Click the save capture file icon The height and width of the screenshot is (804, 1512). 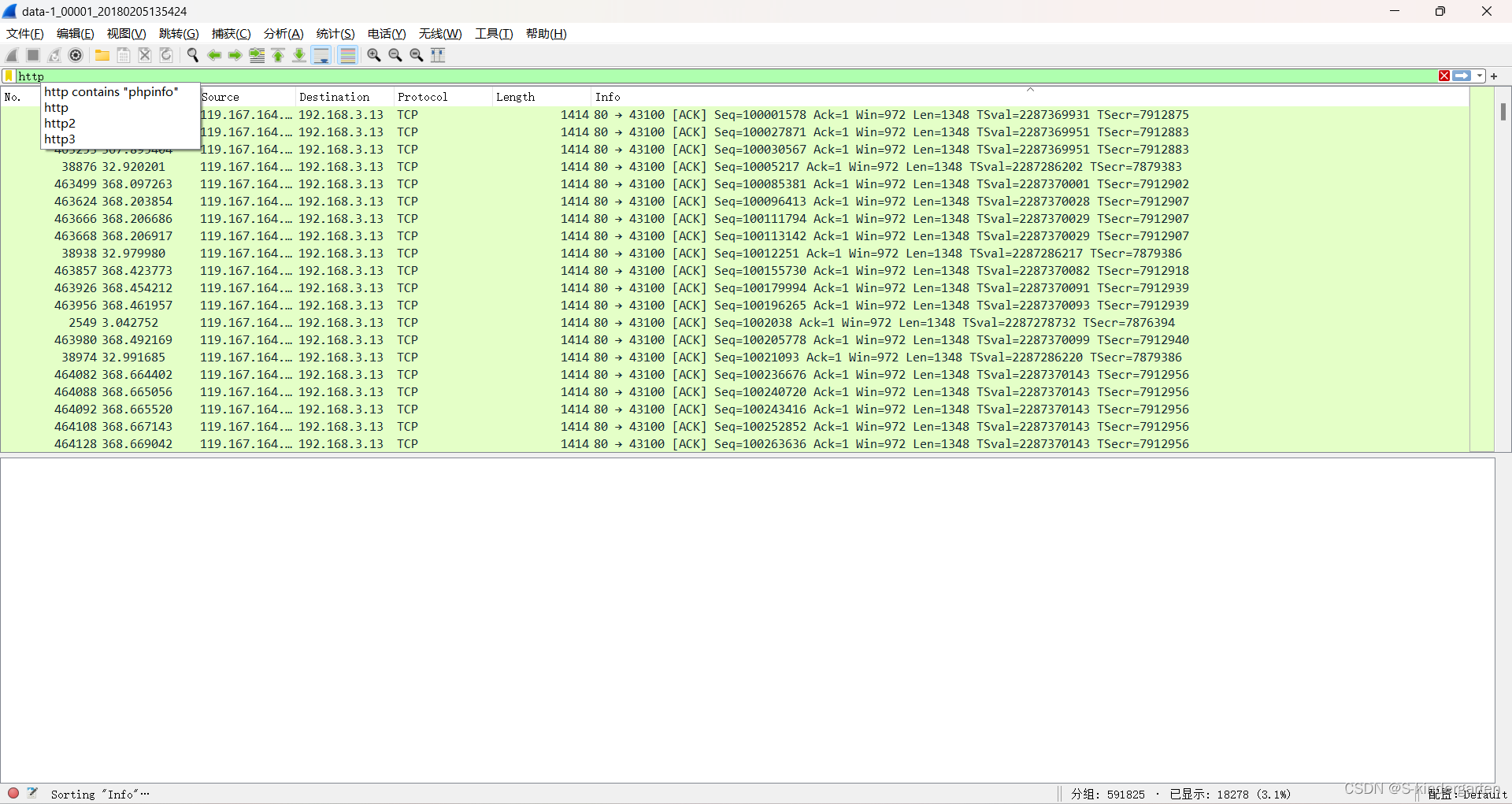[x=124, y=55]
